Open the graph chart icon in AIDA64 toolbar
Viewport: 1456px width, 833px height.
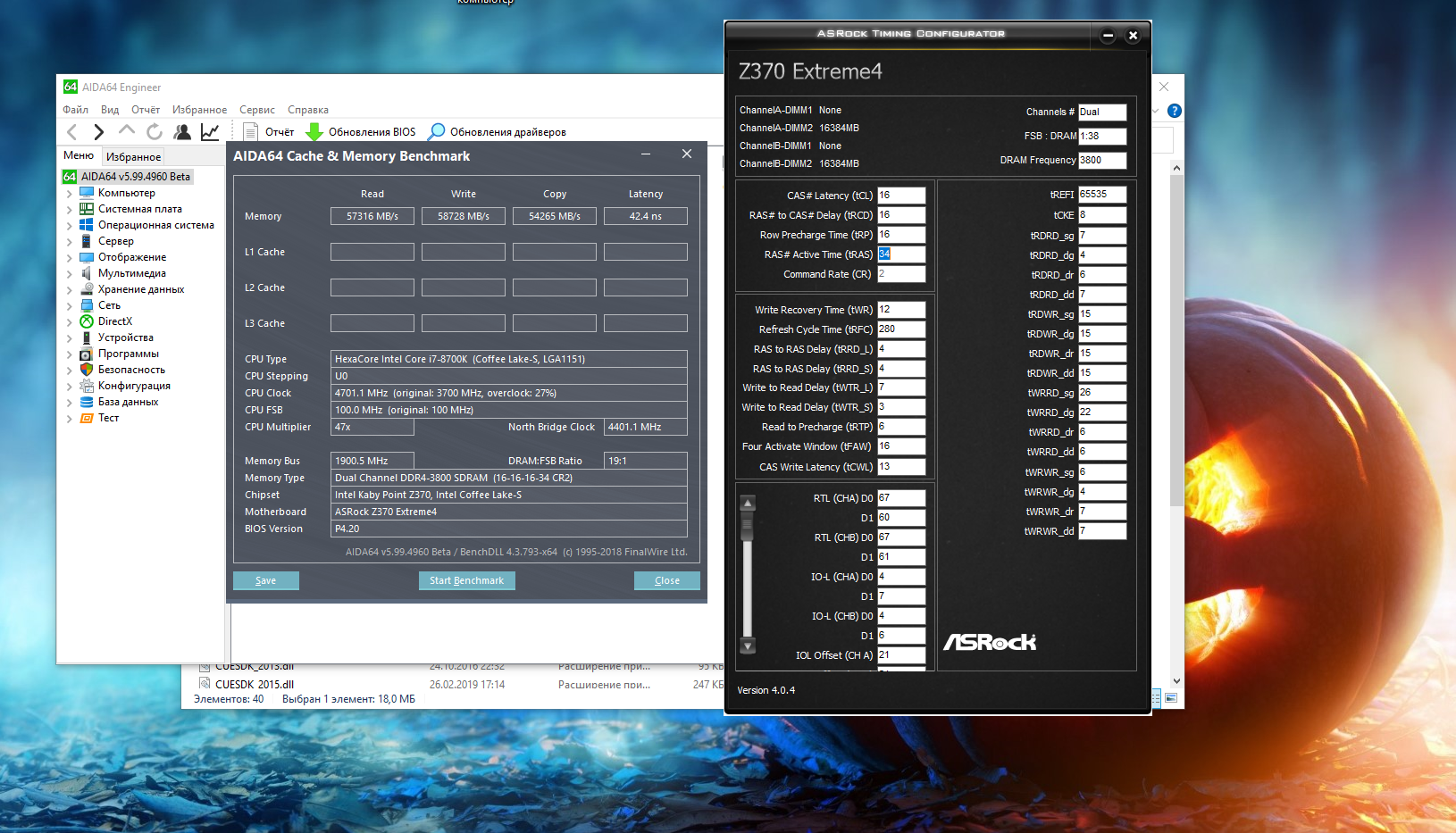click(210, 132)
